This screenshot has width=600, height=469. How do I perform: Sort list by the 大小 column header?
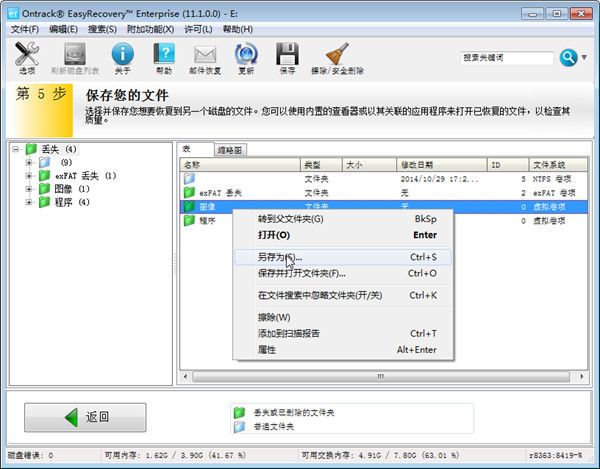click(x=369, y=165)
